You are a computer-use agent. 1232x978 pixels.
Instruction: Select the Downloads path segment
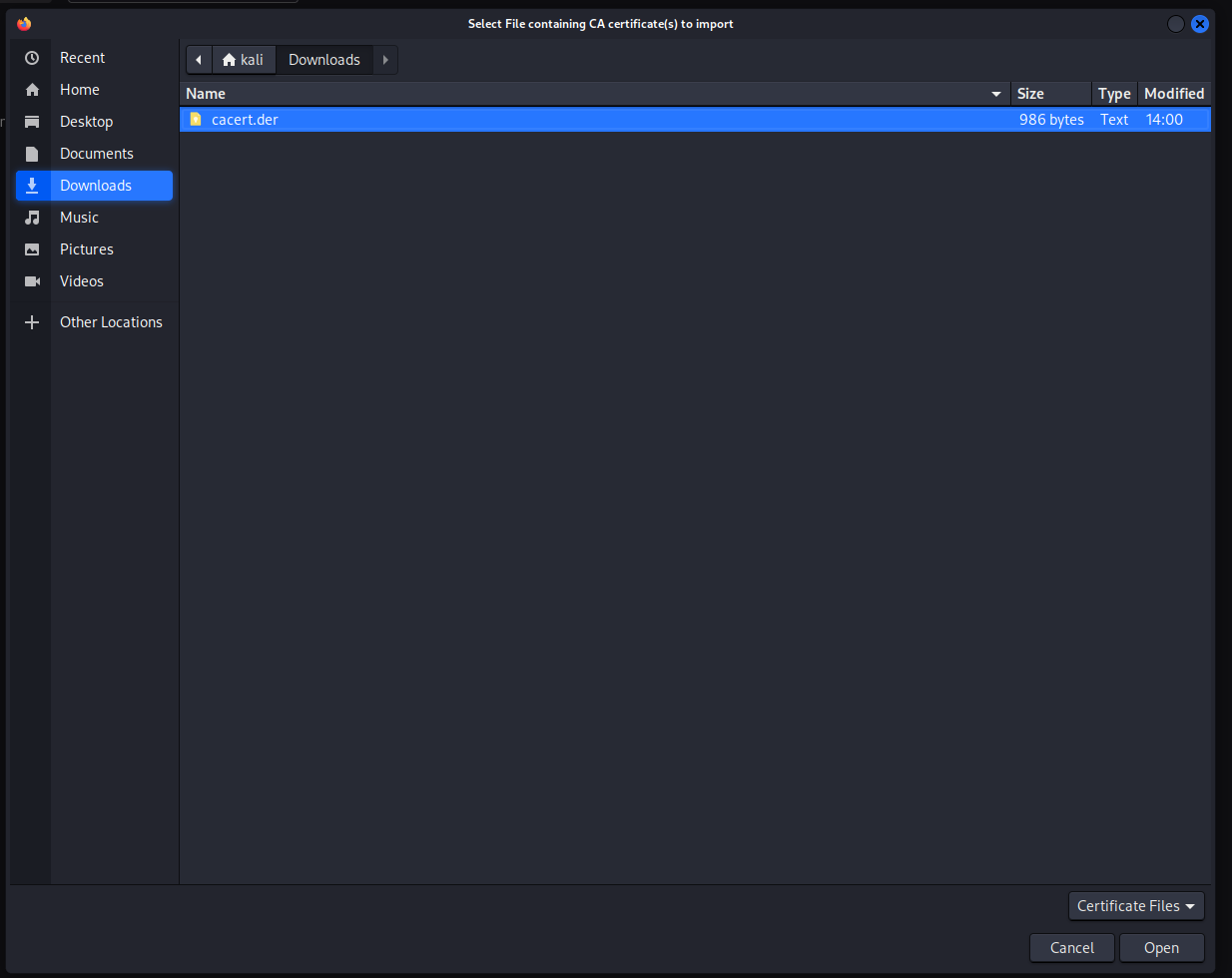coord(324,60)
